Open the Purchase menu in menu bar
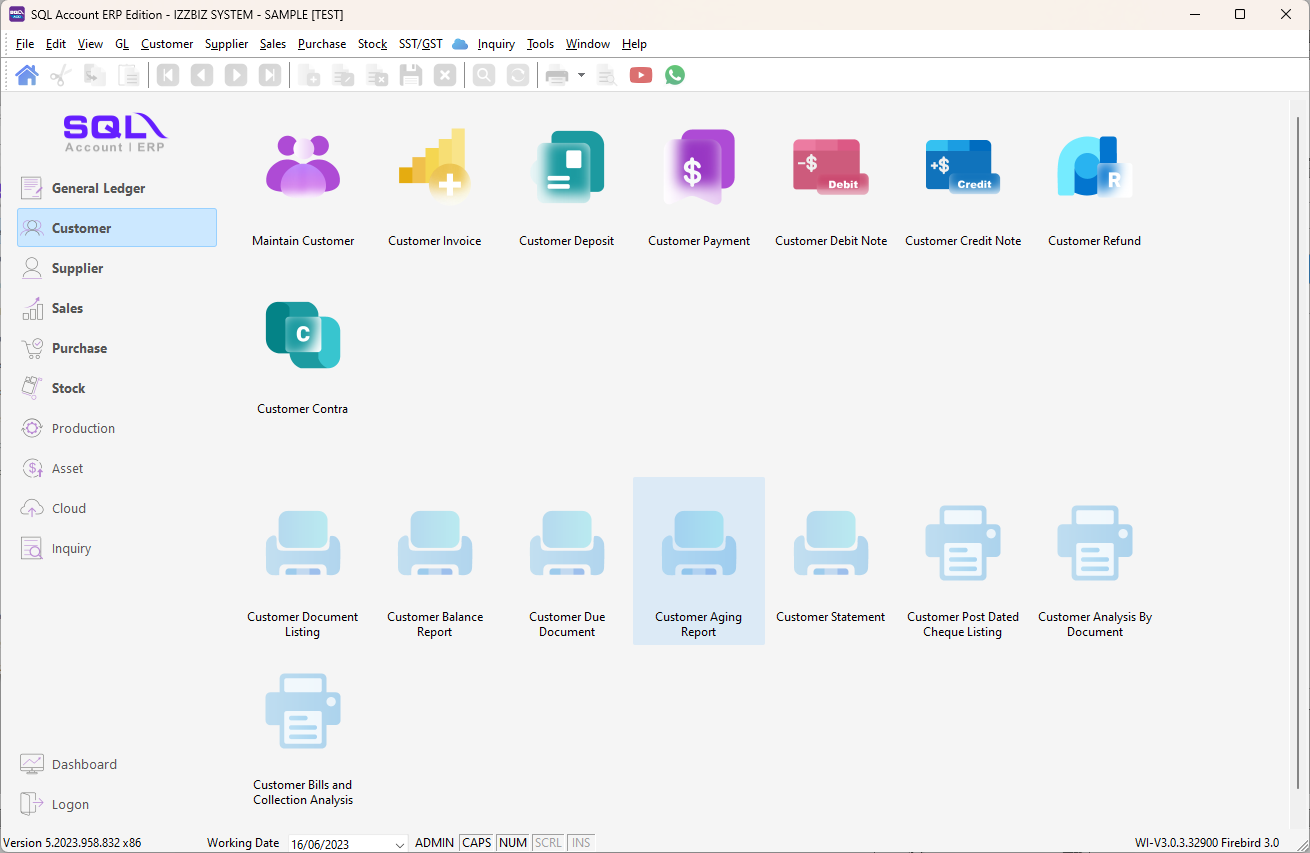The width and height of the screenshot is (1310, 853). point(322,44)
